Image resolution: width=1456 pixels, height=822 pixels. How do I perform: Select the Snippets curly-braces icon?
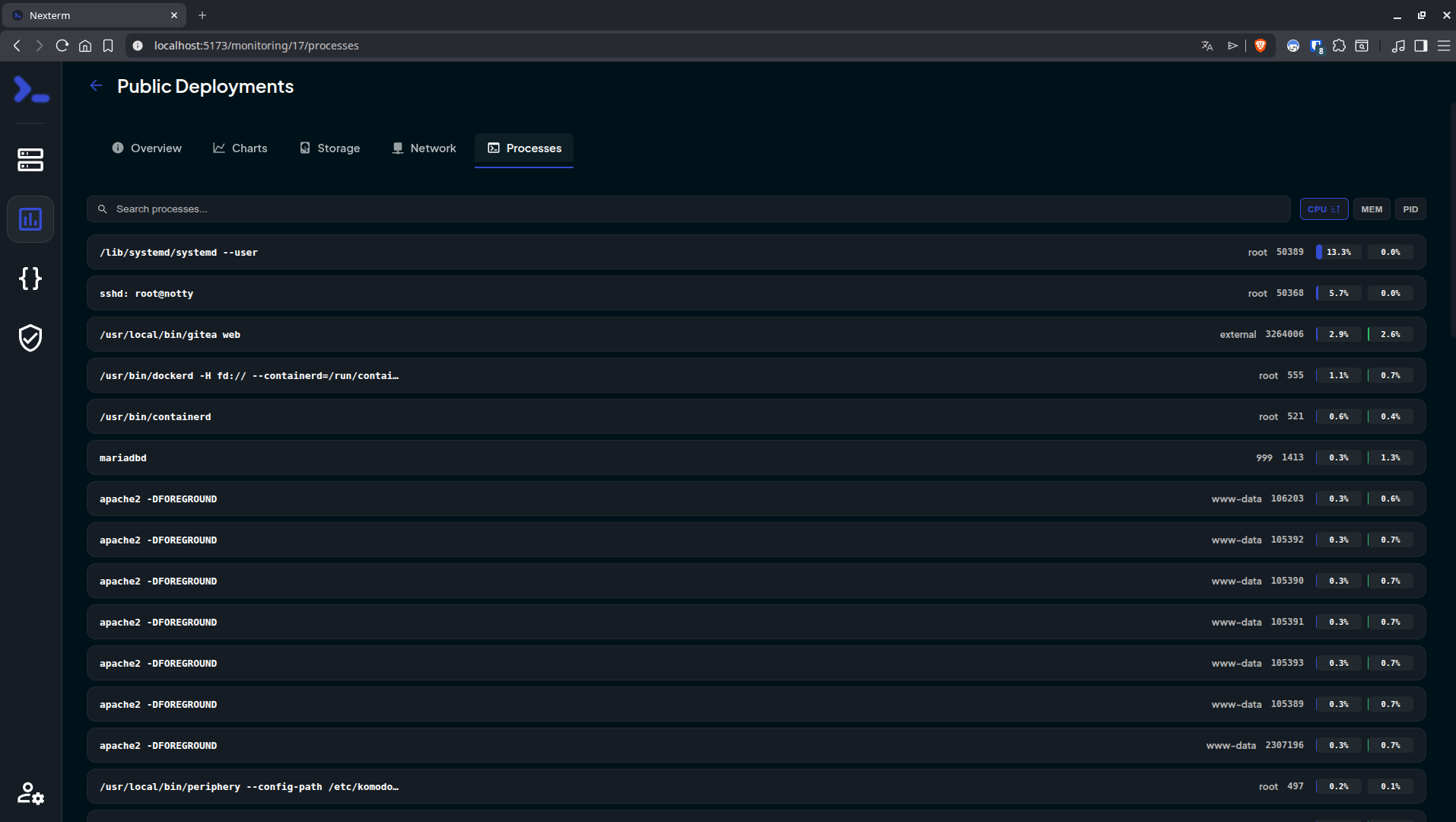click(x=30, y=279)
